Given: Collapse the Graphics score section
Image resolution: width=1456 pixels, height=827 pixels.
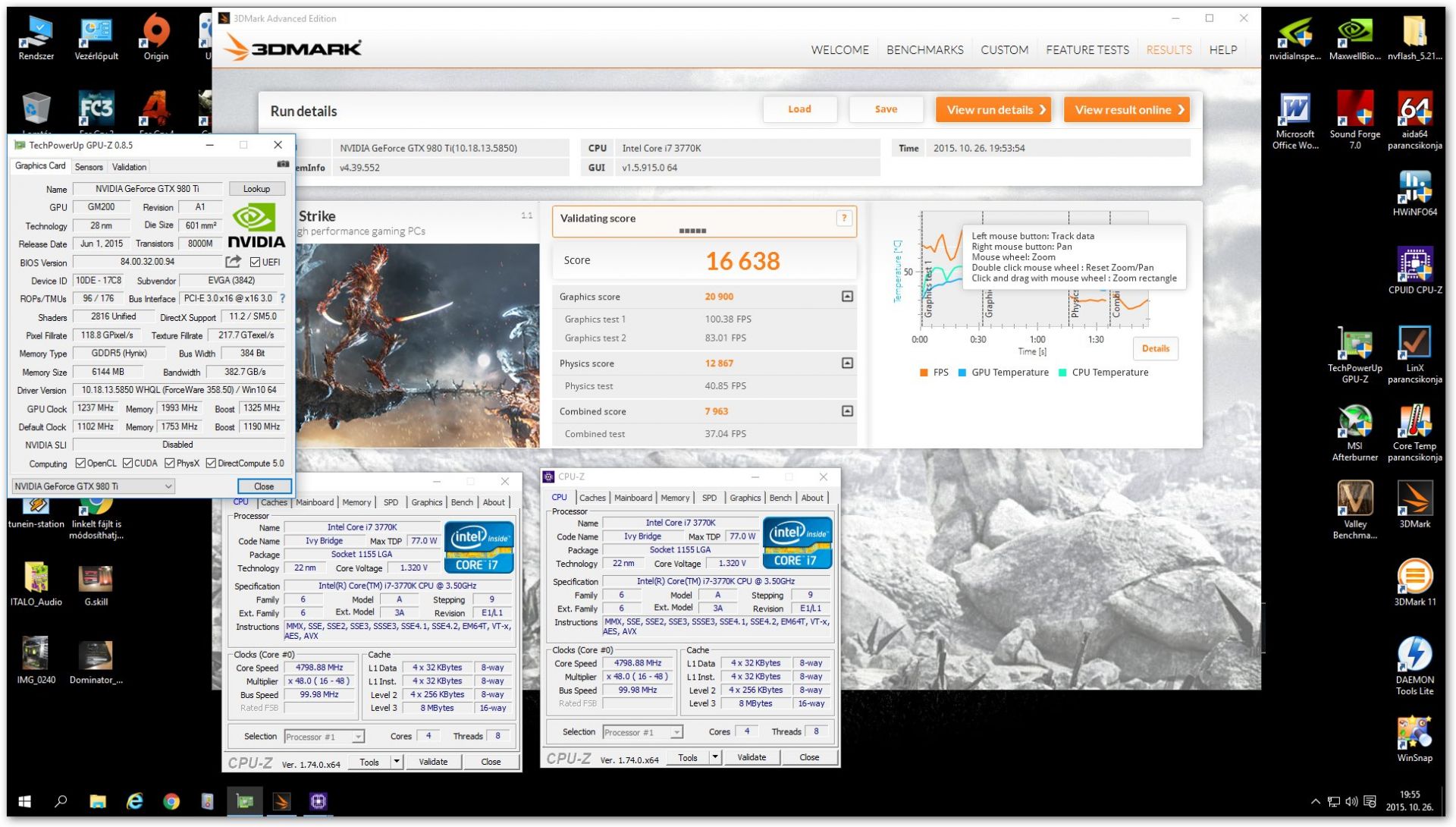Looking at the screenshot, I should tap(847, 297).
